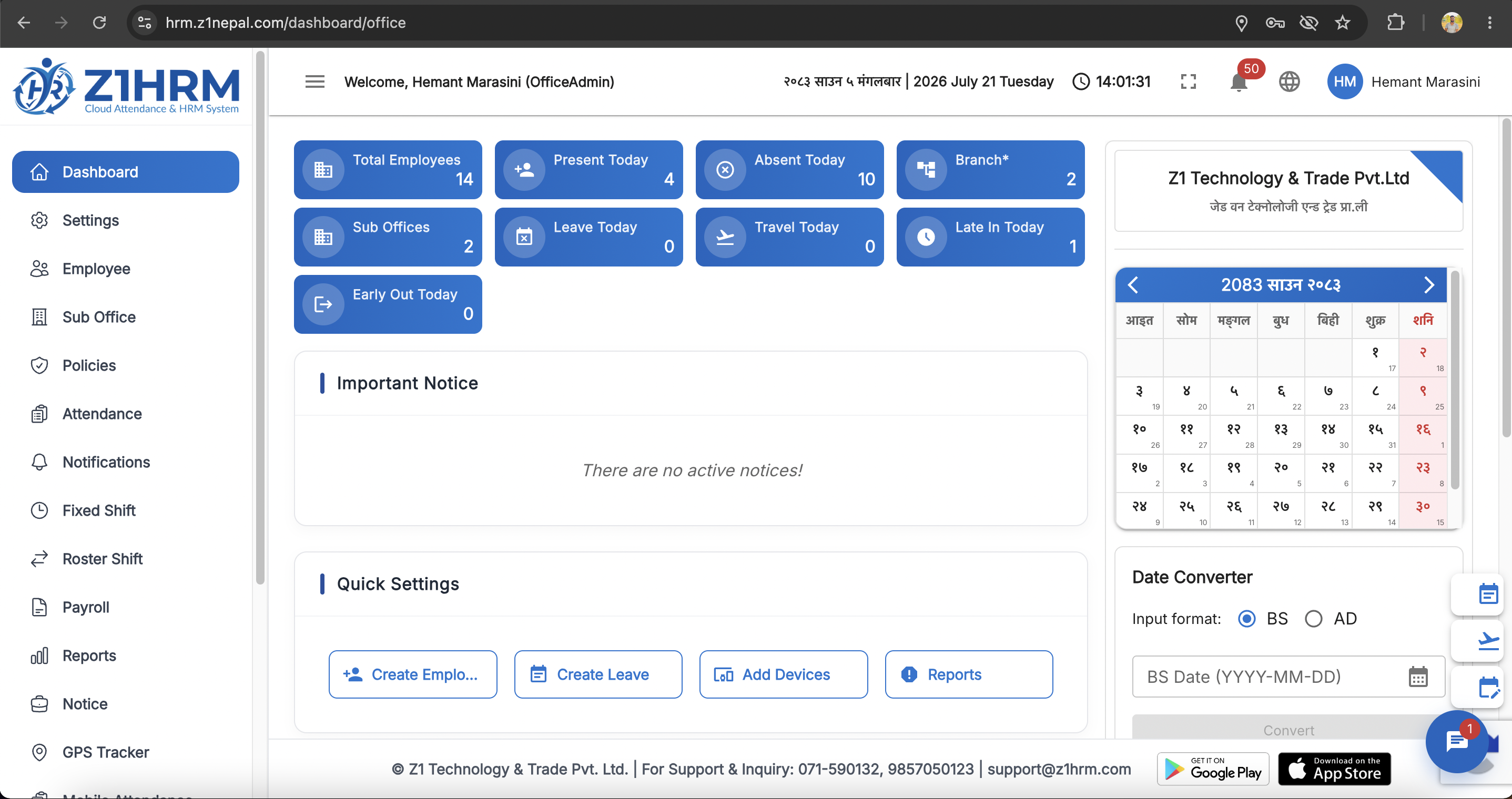1512x799 pixels.
Task: Click the Present Today person icon
Action: point(524,170)
